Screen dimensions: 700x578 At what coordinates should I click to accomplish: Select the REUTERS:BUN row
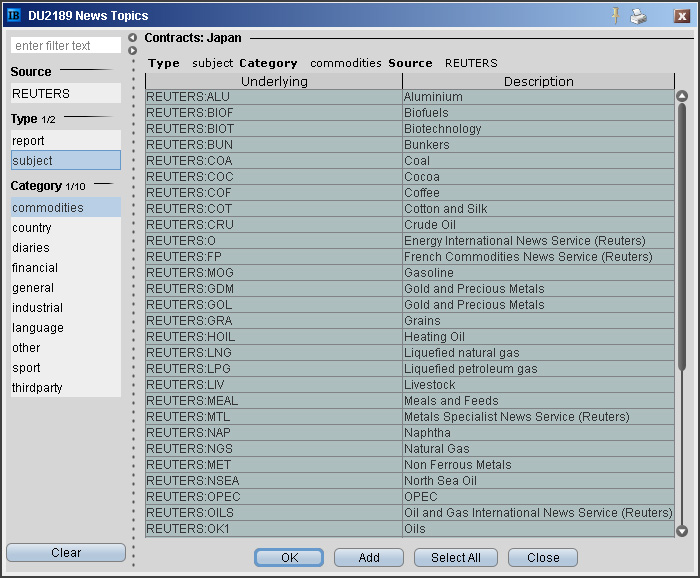click(x=410, y=145)
